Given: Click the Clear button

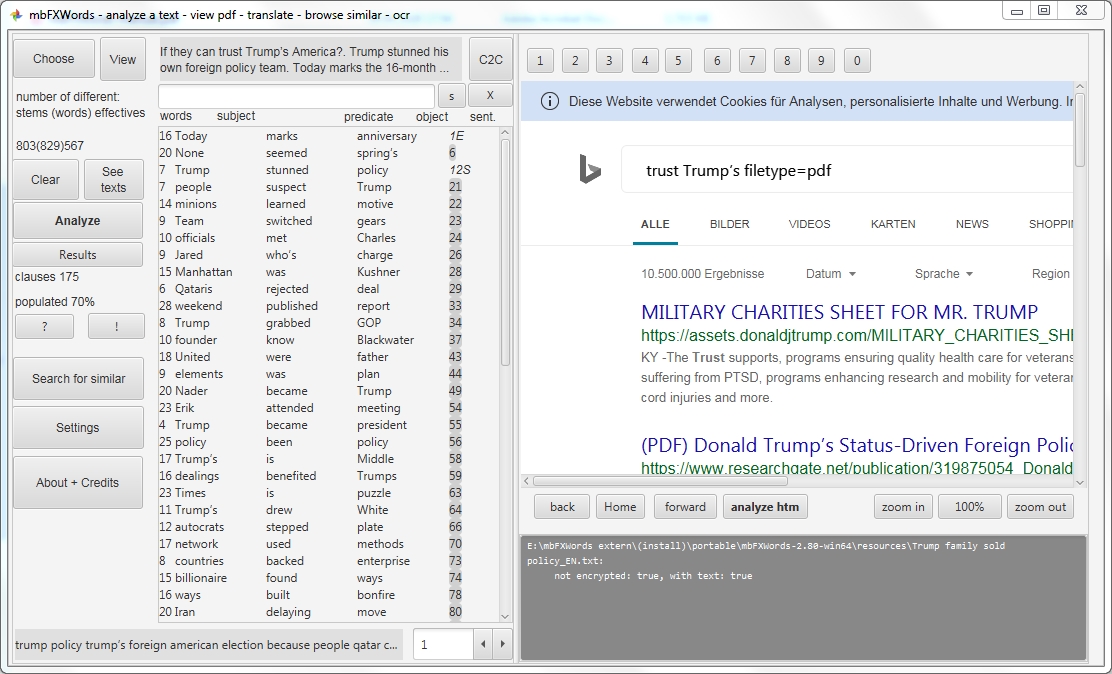Looking at the screenshot, I should click(45, 179).
